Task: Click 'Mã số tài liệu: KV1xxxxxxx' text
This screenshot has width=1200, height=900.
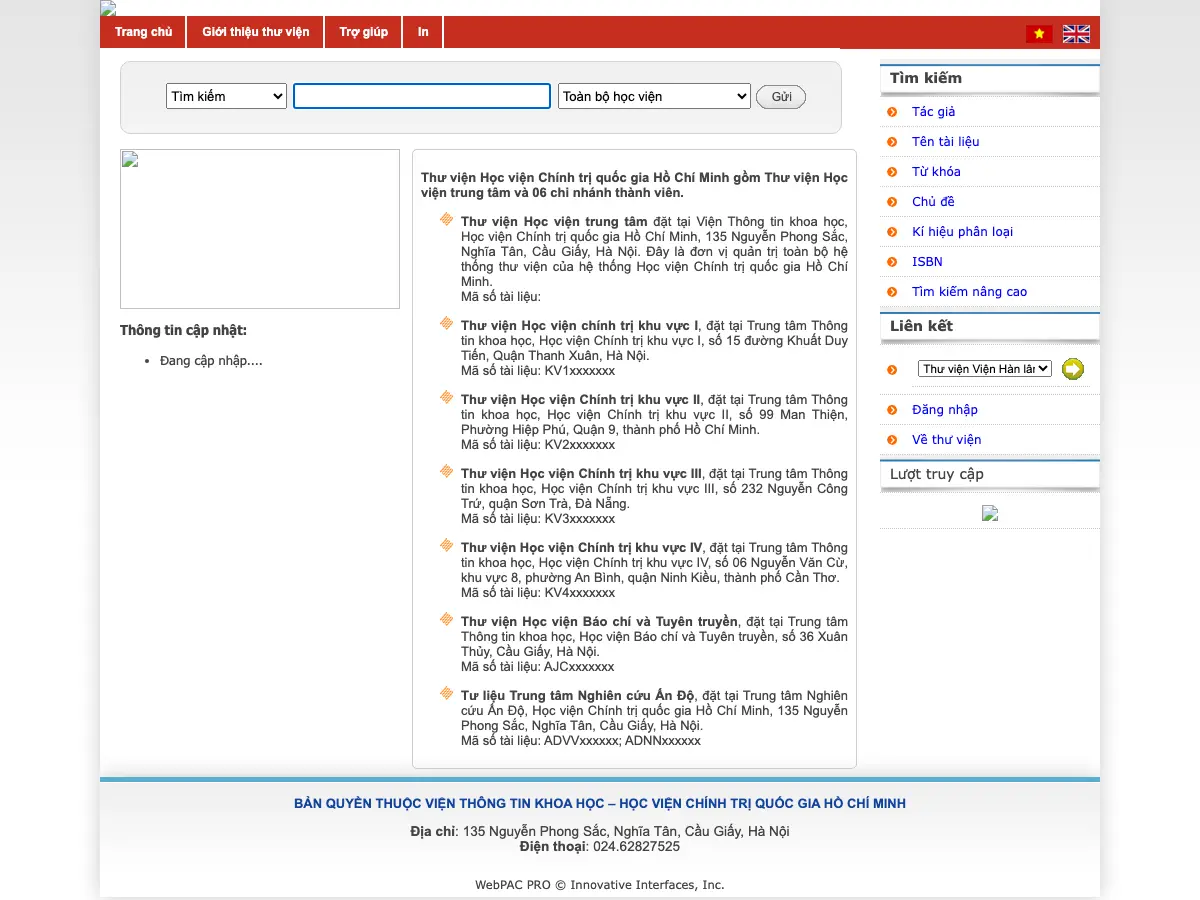Action: pos(538,371)
